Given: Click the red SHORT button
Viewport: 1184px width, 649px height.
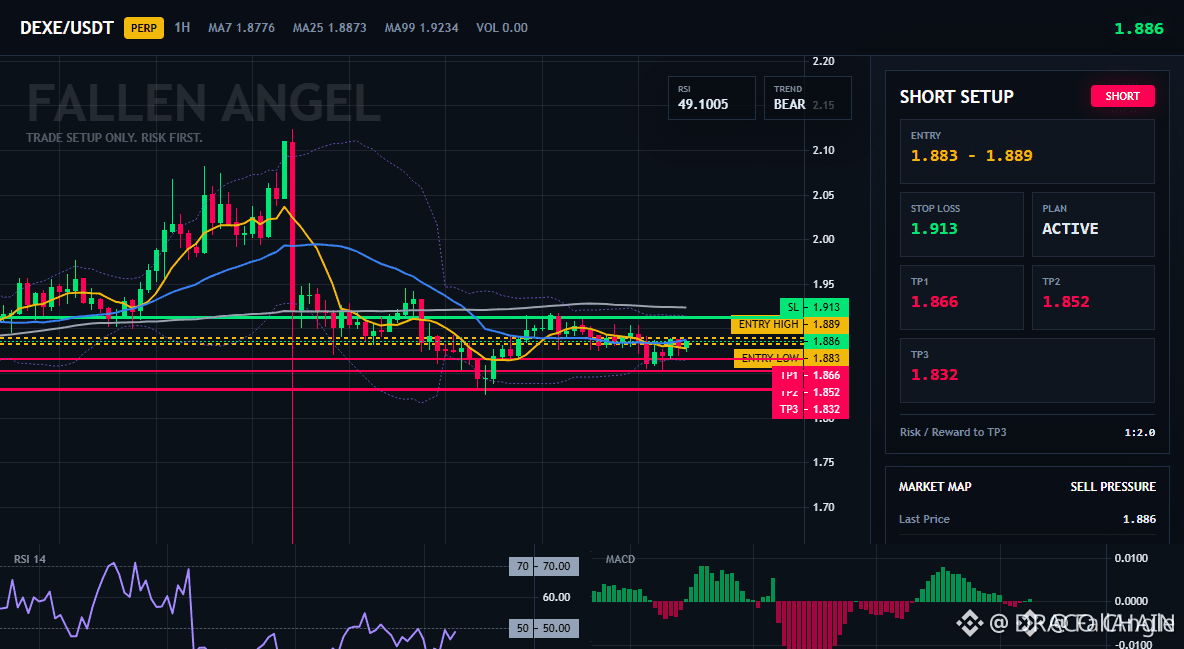Looking at the screenshot, I should (1122, 96).
